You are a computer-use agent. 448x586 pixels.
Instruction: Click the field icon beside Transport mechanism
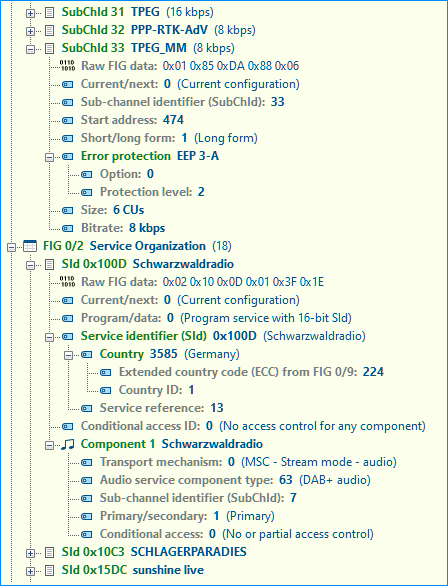(87, 462)
